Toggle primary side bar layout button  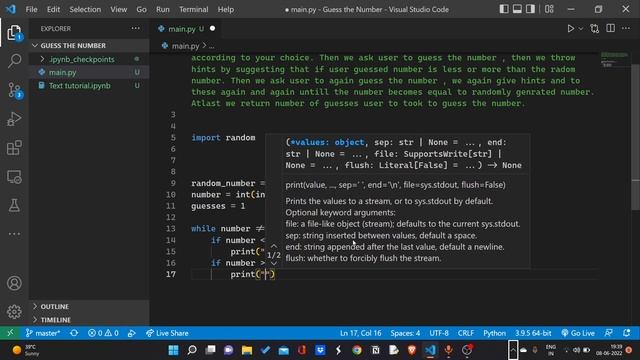[504, 9]
